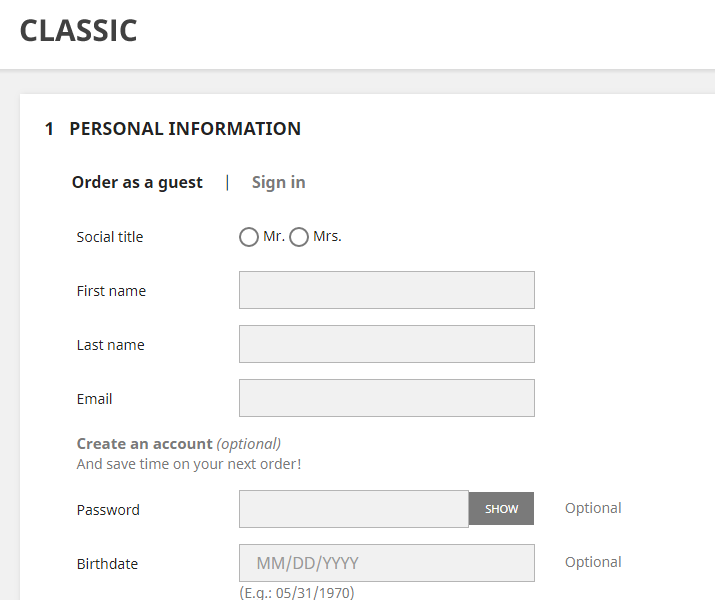
Task: Choose the Mrs. radio button
Action: 299,238
